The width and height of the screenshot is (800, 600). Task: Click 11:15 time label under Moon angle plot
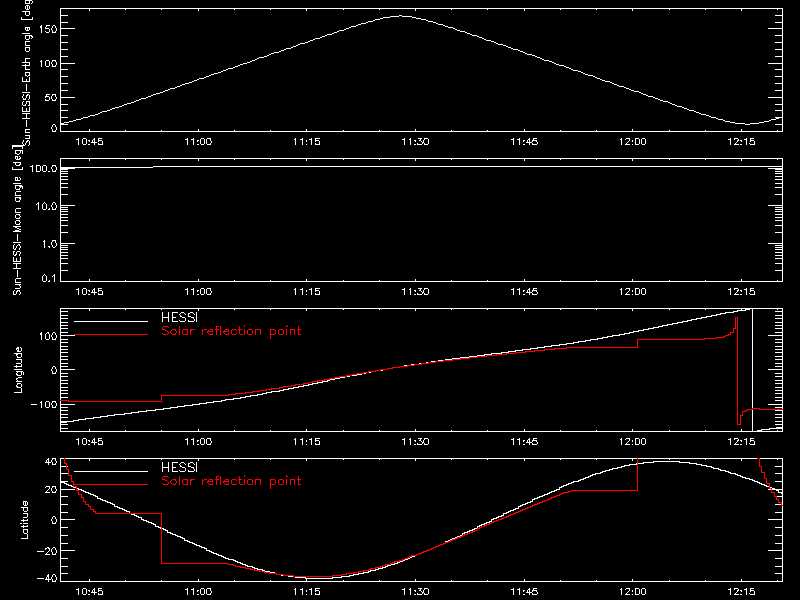click(x=307, y=292)
